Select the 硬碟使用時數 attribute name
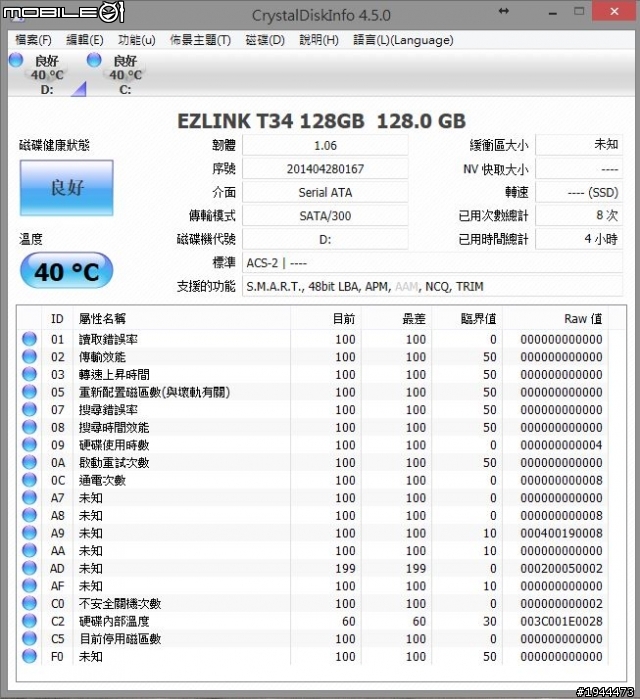Image resolution: width=640 pixels, height=700 pixels. pos(114,445)
